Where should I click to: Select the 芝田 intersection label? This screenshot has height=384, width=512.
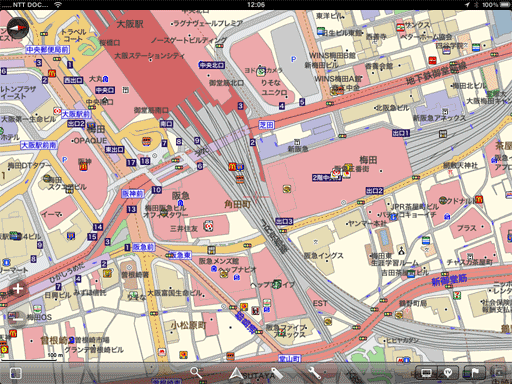pos(266,125)
